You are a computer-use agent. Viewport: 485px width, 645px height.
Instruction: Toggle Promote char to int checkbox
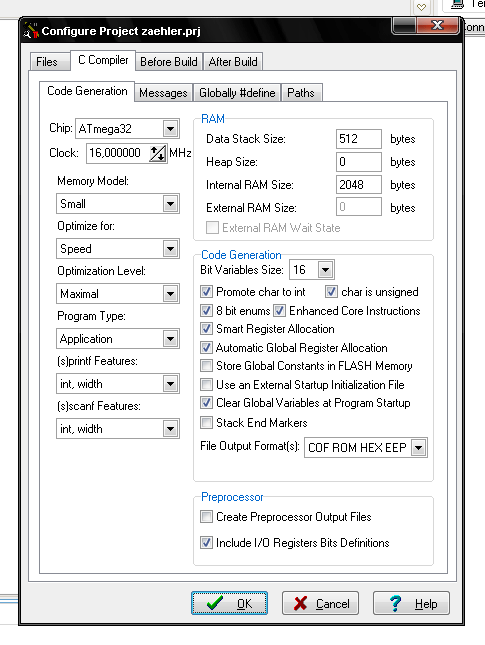pos(206,292)
